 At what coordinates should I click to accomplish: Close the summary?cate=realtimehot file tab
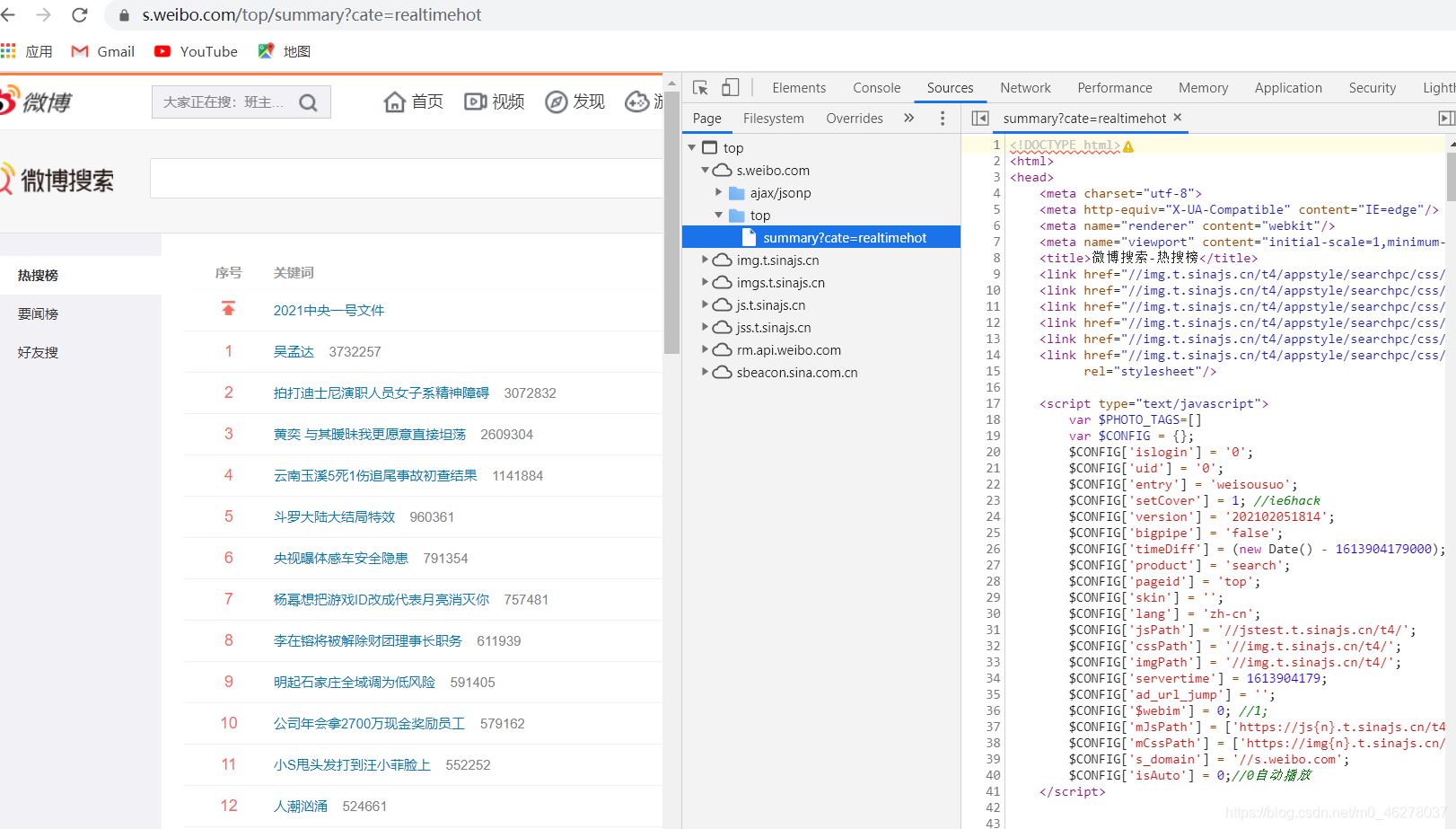click(1178, 118)
